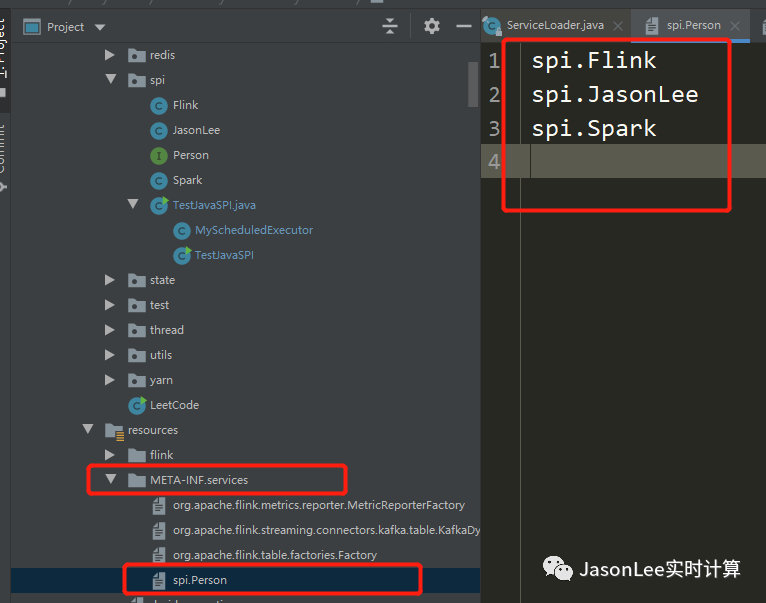
Task: Click the spi.Person file icon in tree
Action: tap(159, 580)
